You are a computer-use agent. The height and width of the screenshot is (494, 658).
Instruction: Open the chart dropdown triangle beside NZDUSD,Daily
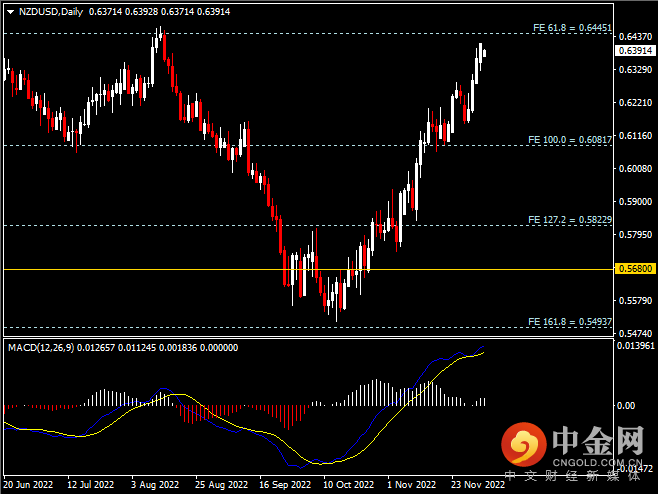tap(7, 11)
